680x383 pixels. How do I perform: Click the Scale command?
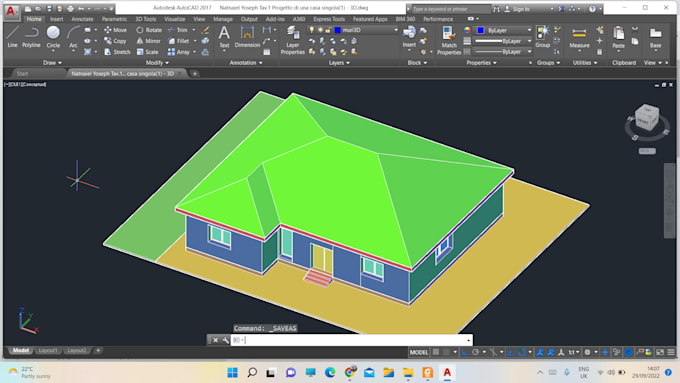[x=147, y=52]
